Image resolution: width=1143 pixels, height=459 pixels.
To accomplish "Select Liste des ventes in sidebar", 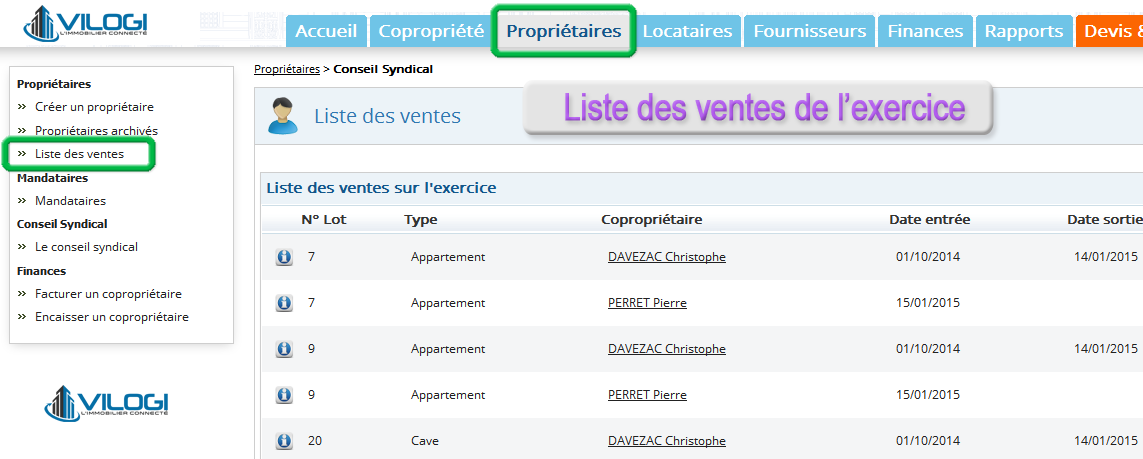I will click(79, 154).
